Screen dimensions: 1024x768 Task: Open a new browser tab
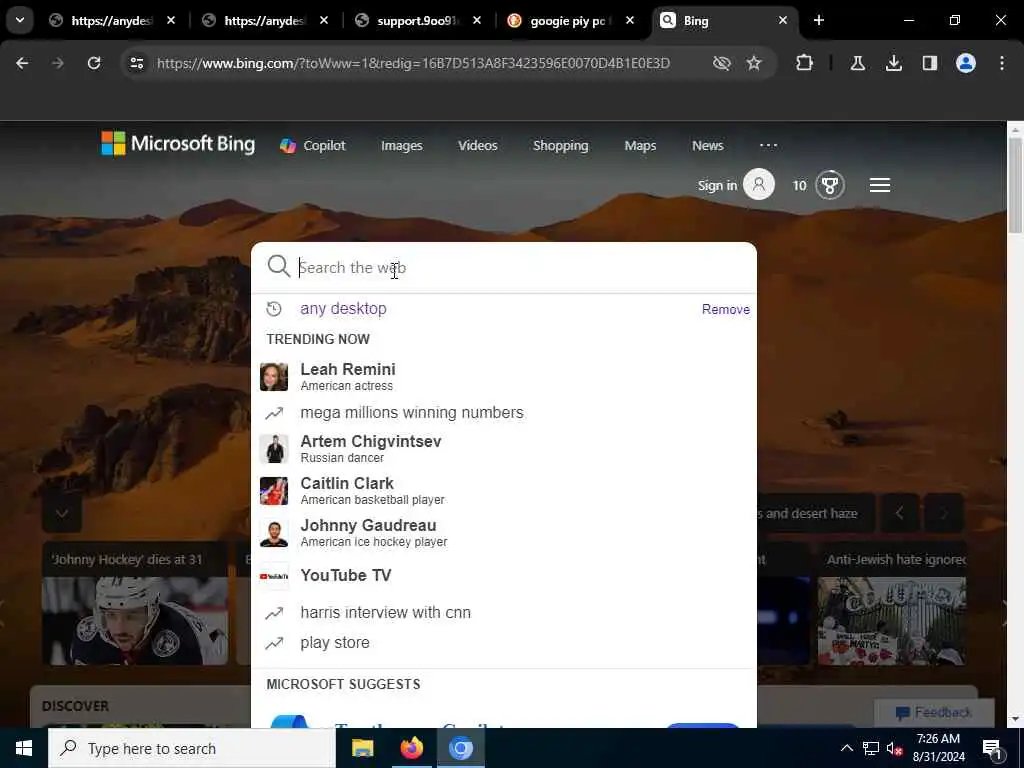819,20
